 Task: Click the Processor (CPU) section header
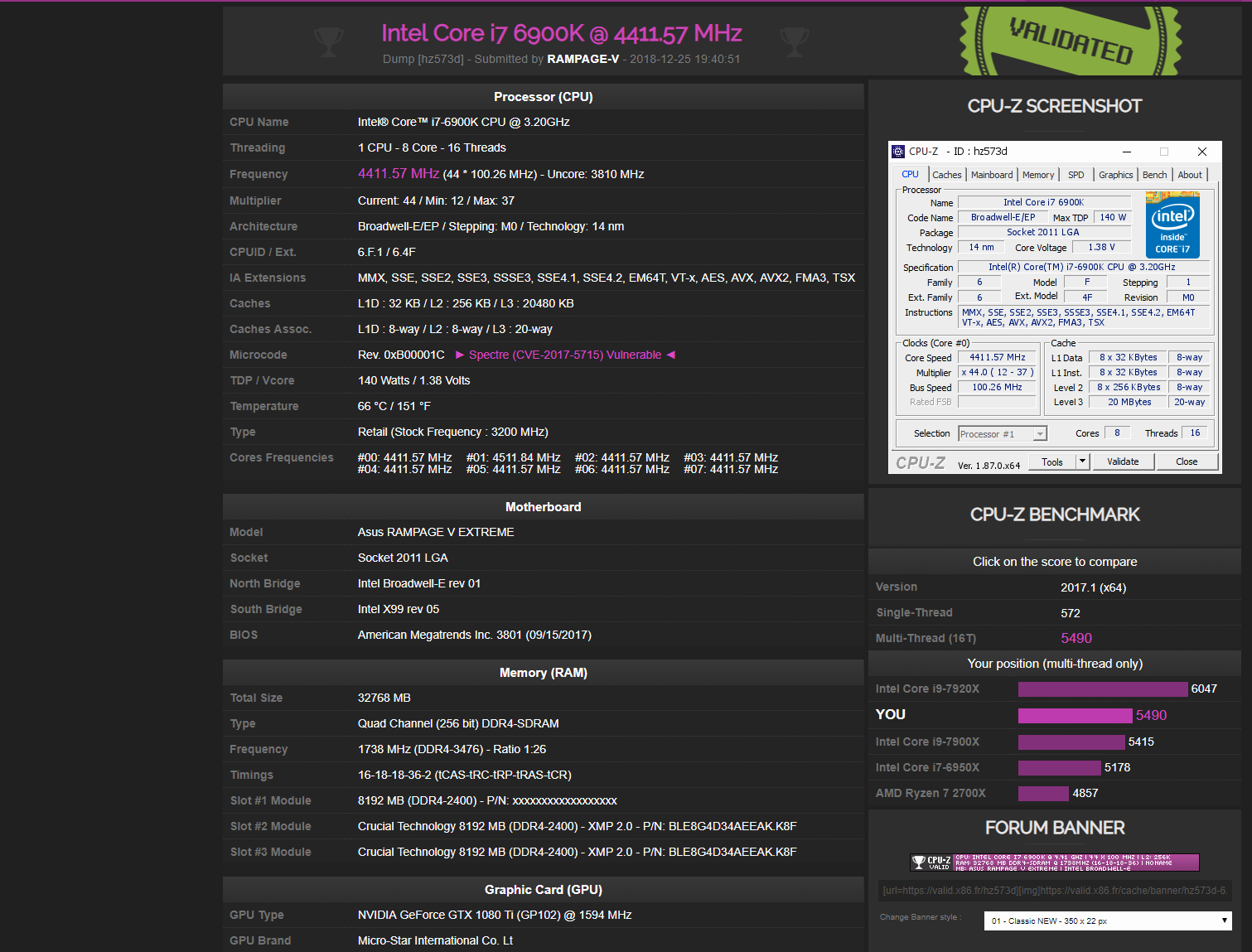point(544,96)
